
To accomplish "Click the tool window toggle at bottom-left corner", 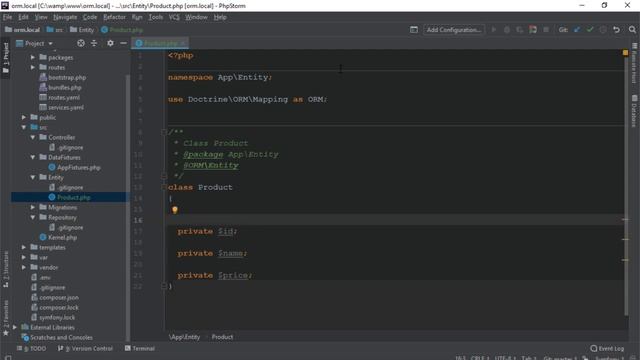I will pos(8,357).
